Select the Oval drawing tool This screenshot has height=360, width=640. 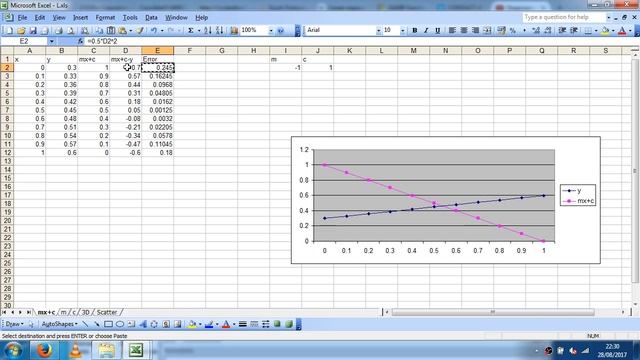(x=120, y=324)
